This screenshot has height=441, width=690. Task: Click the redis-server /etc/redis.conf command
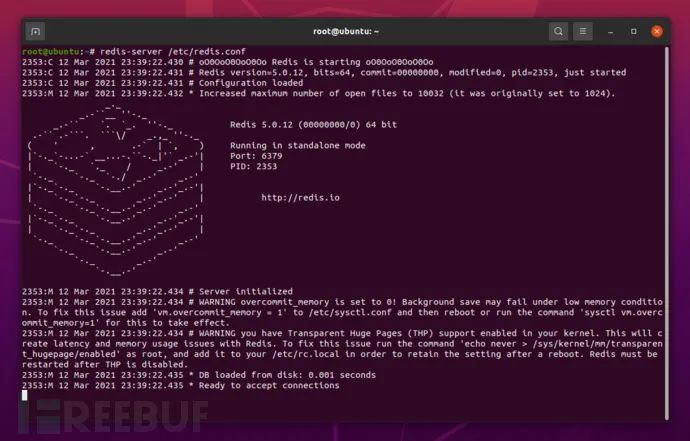tap(173, 51)
